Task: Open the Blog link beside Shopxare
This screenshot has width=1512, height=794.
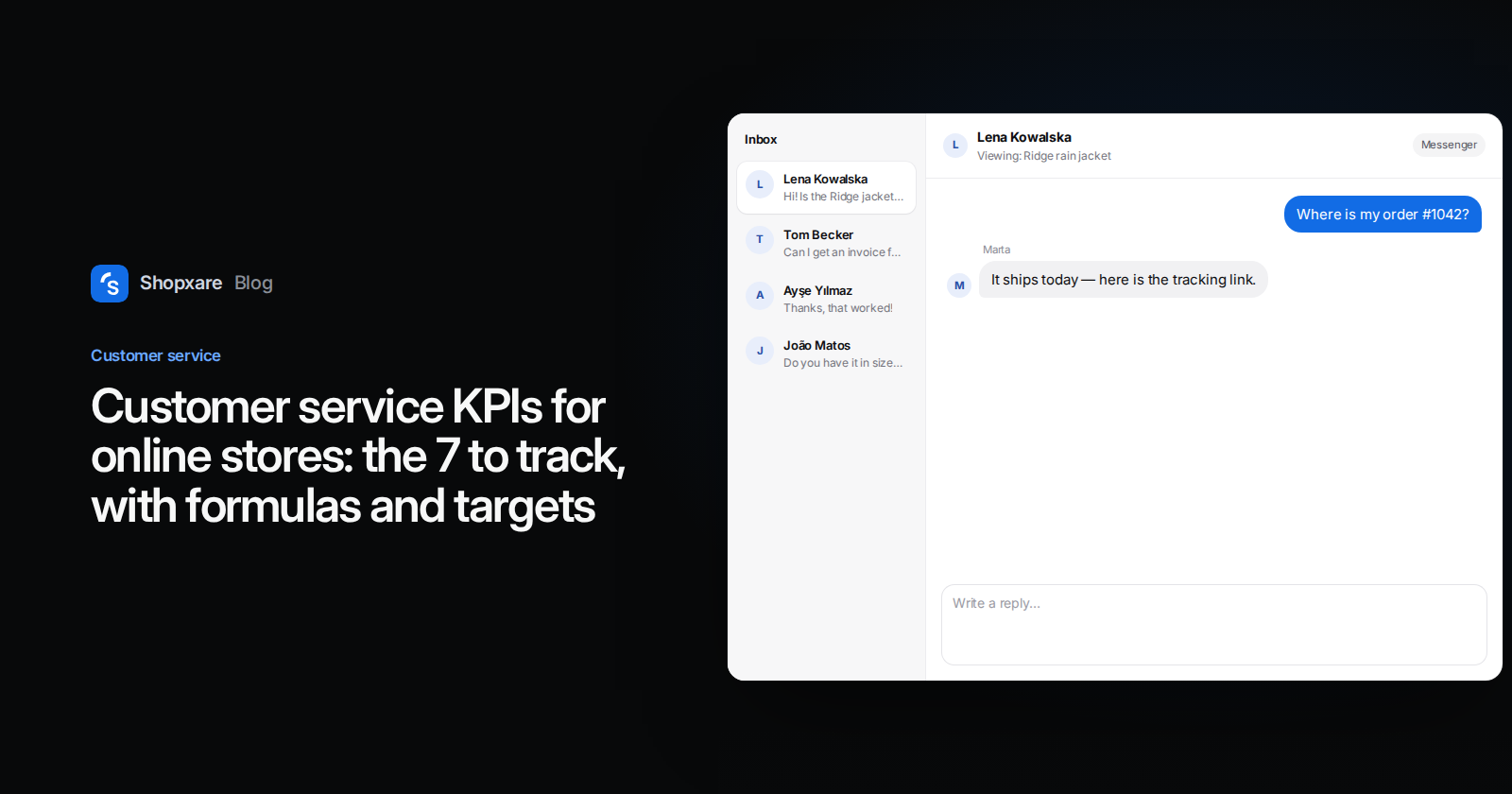Action: pyautogui.click(x=253, y=283)
